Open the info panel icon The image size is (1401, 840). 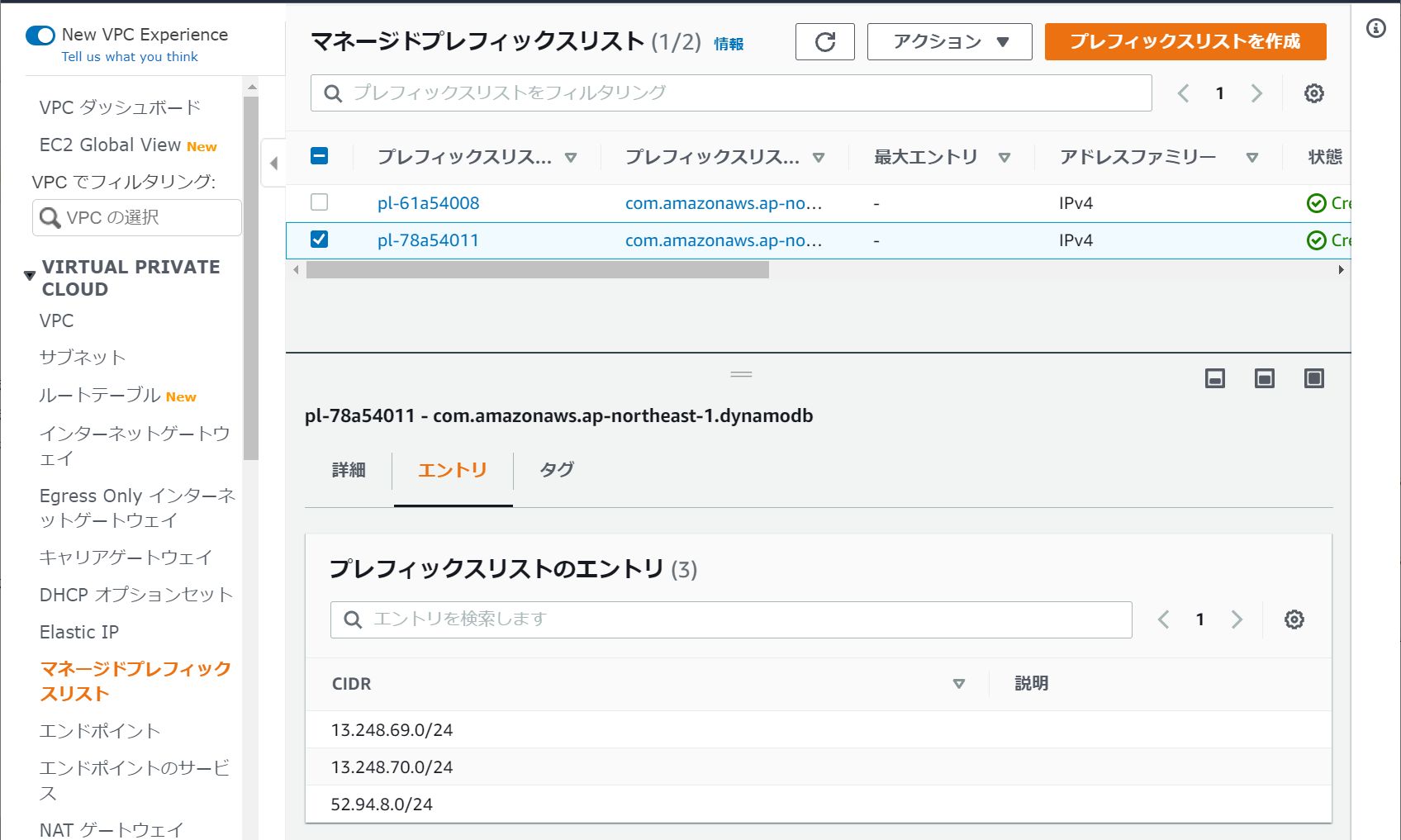click(1375, 28)
